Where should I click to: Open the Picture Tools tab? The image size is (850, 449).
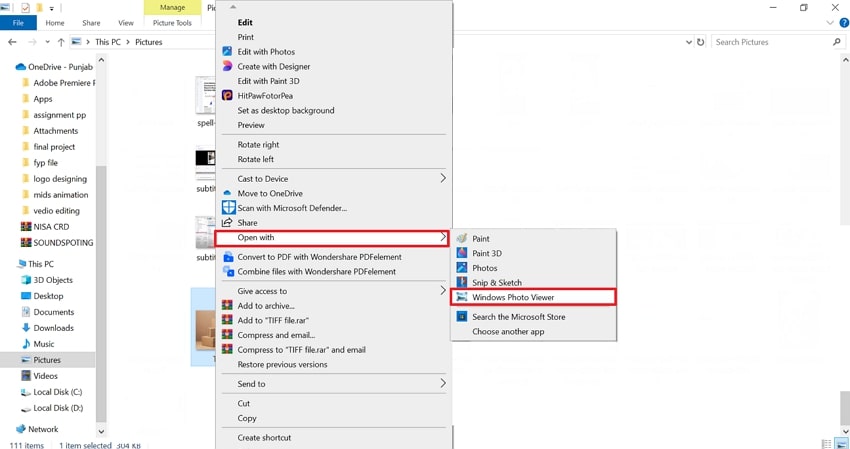(172, 23)
